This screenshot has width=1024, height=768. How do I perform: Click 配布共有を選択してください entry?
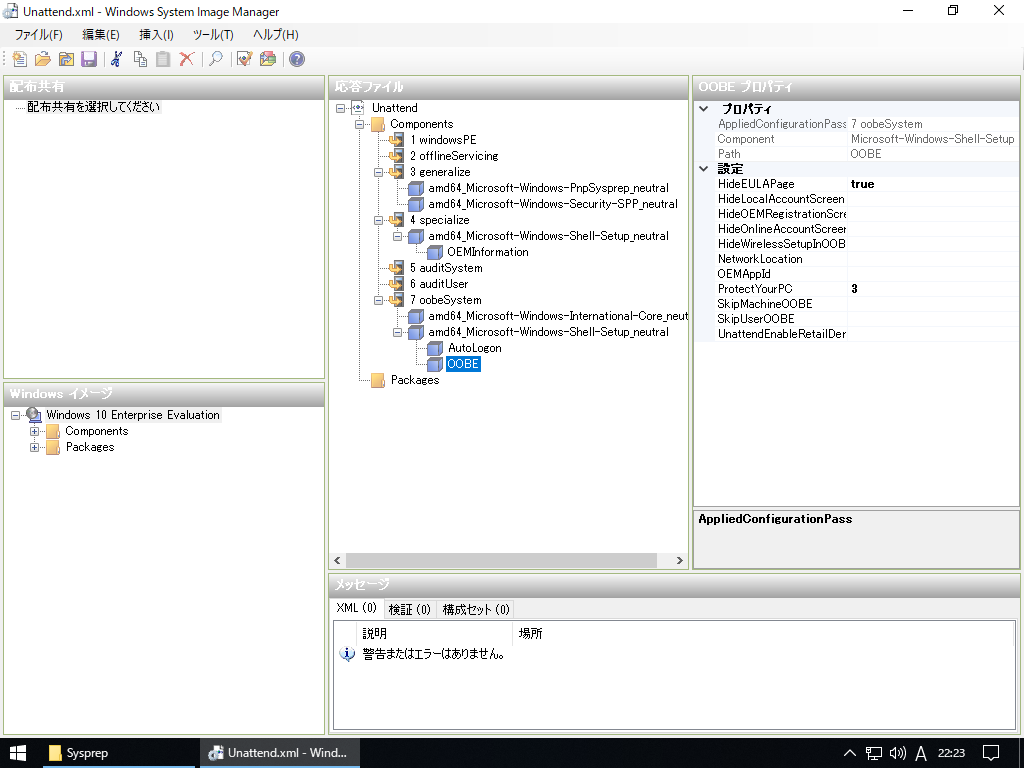pos(93,107)
